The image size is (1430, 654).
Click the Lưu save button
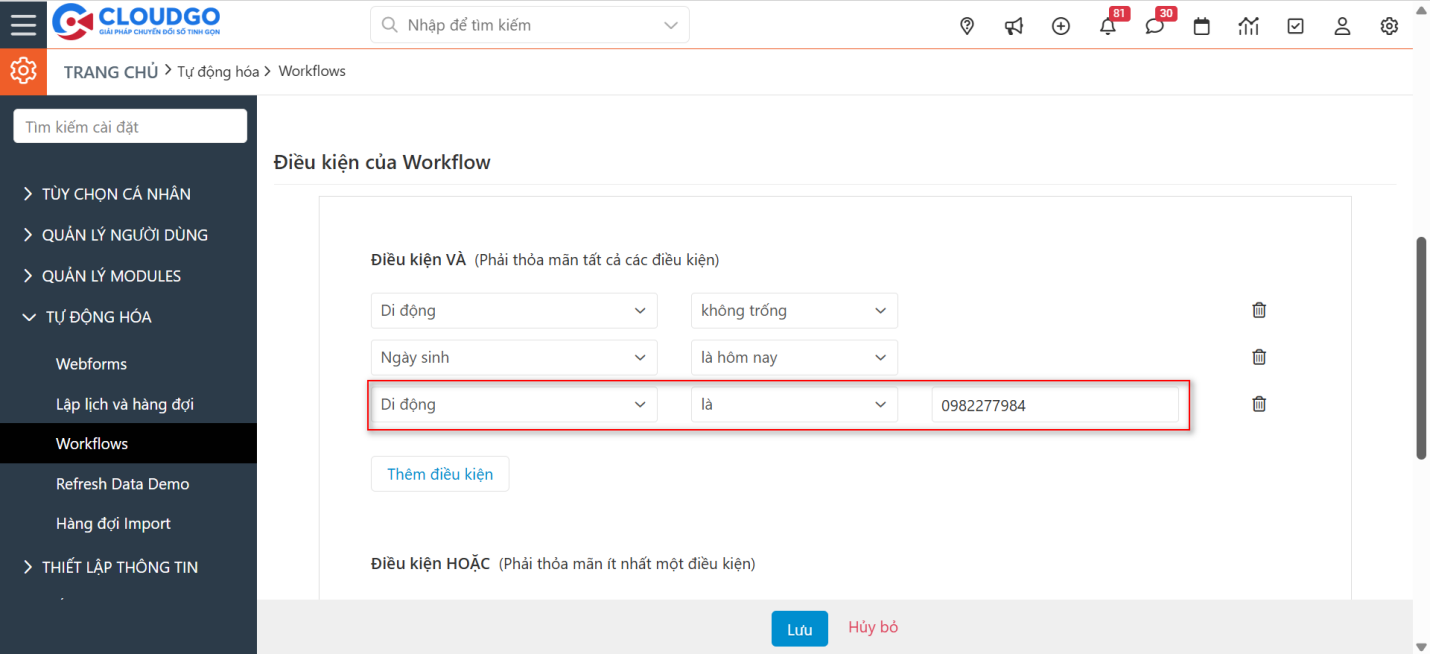[799, 629]
